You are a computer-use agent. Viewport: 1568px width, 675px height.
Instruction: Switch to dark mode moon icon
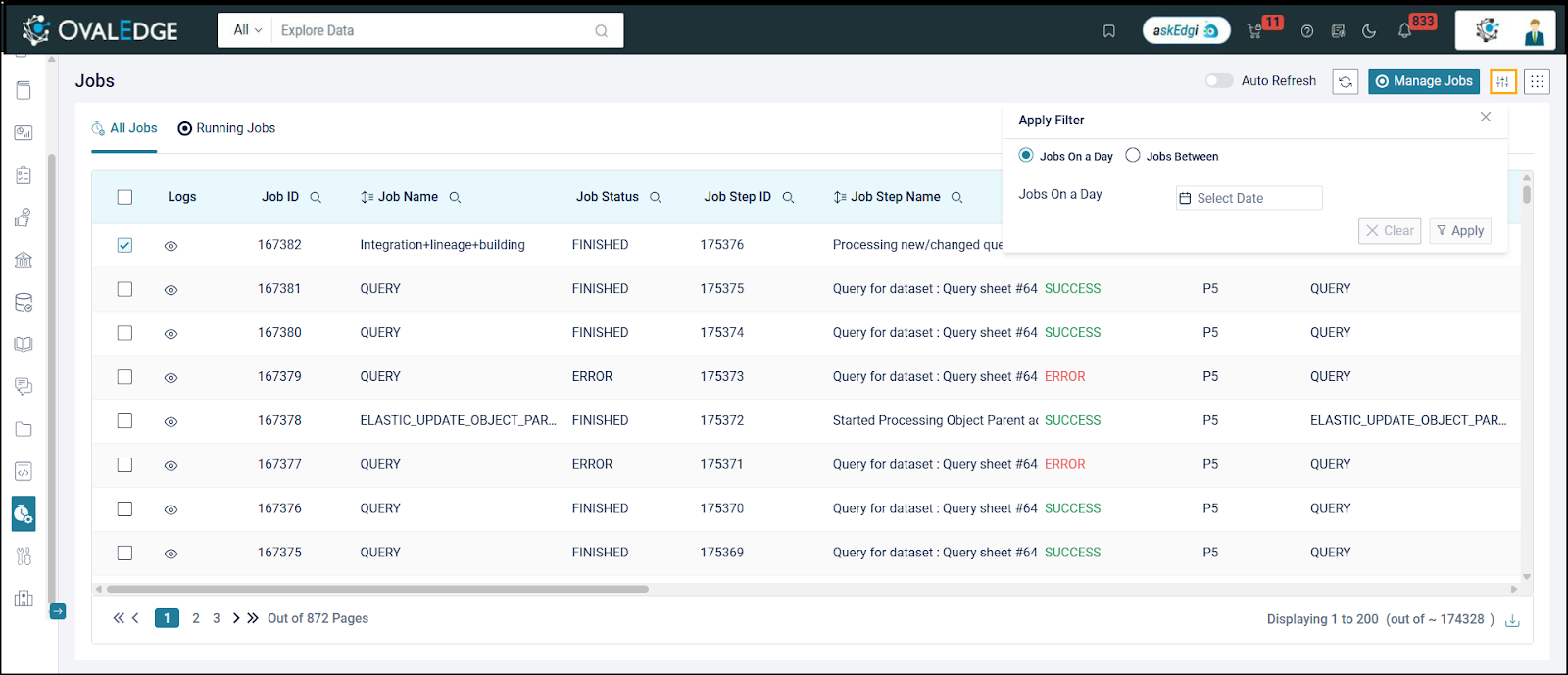1369,31
